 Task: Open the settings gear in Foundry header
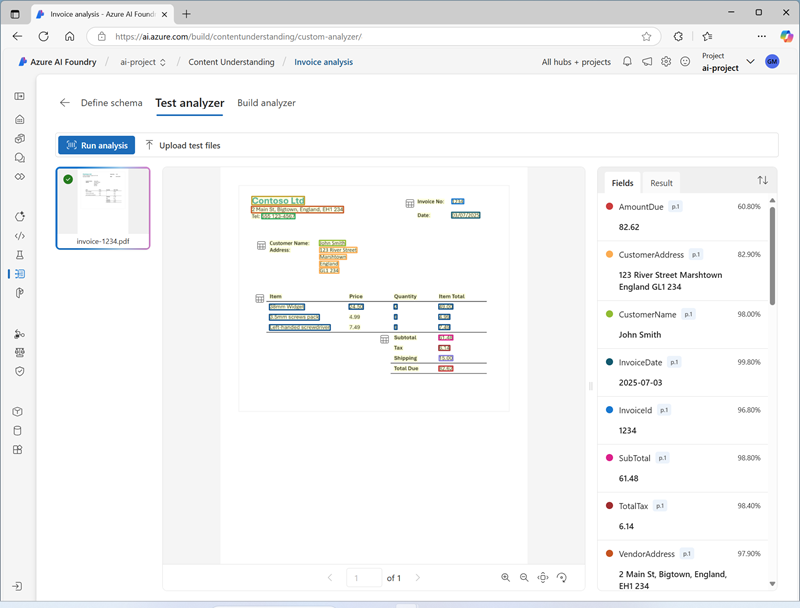666,62
